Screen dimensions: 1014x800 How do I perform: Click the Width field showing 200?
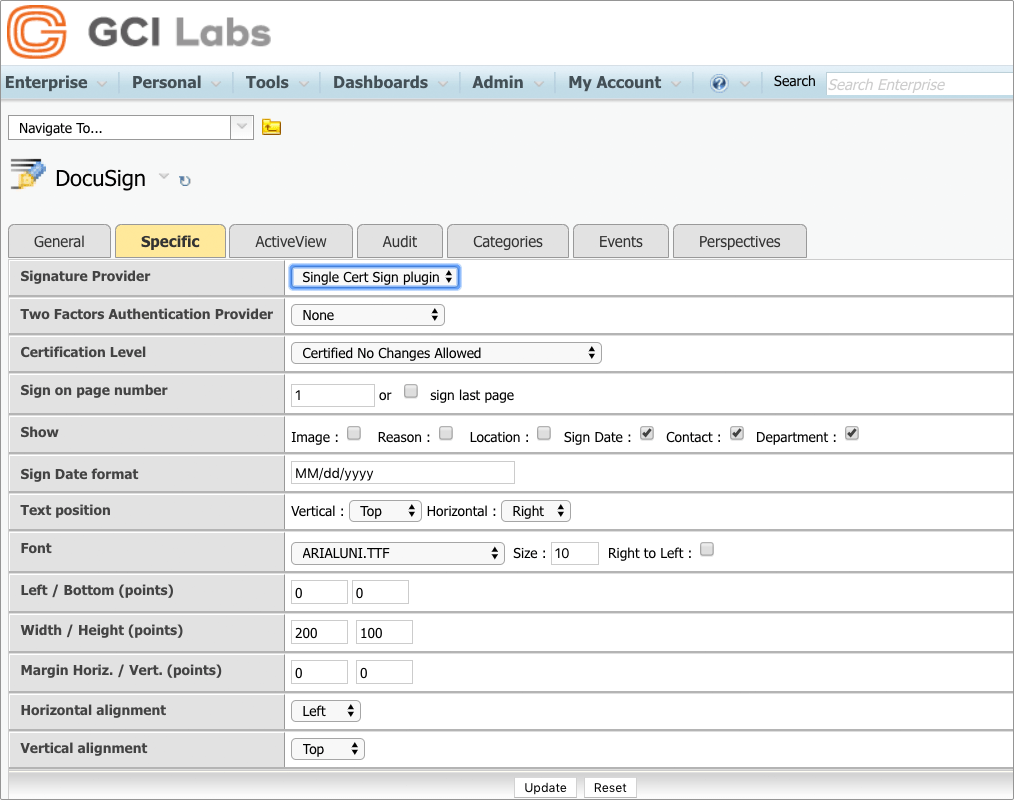coord(319,632)
